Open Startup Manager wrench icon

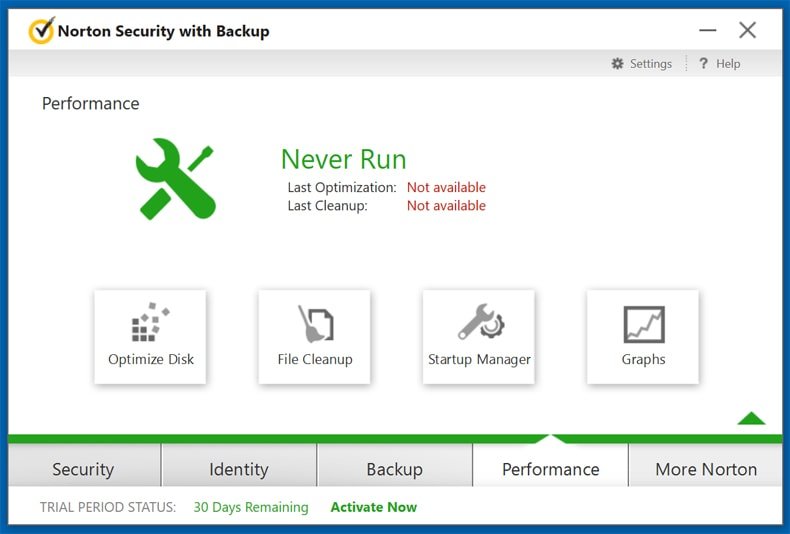(481, 322)
